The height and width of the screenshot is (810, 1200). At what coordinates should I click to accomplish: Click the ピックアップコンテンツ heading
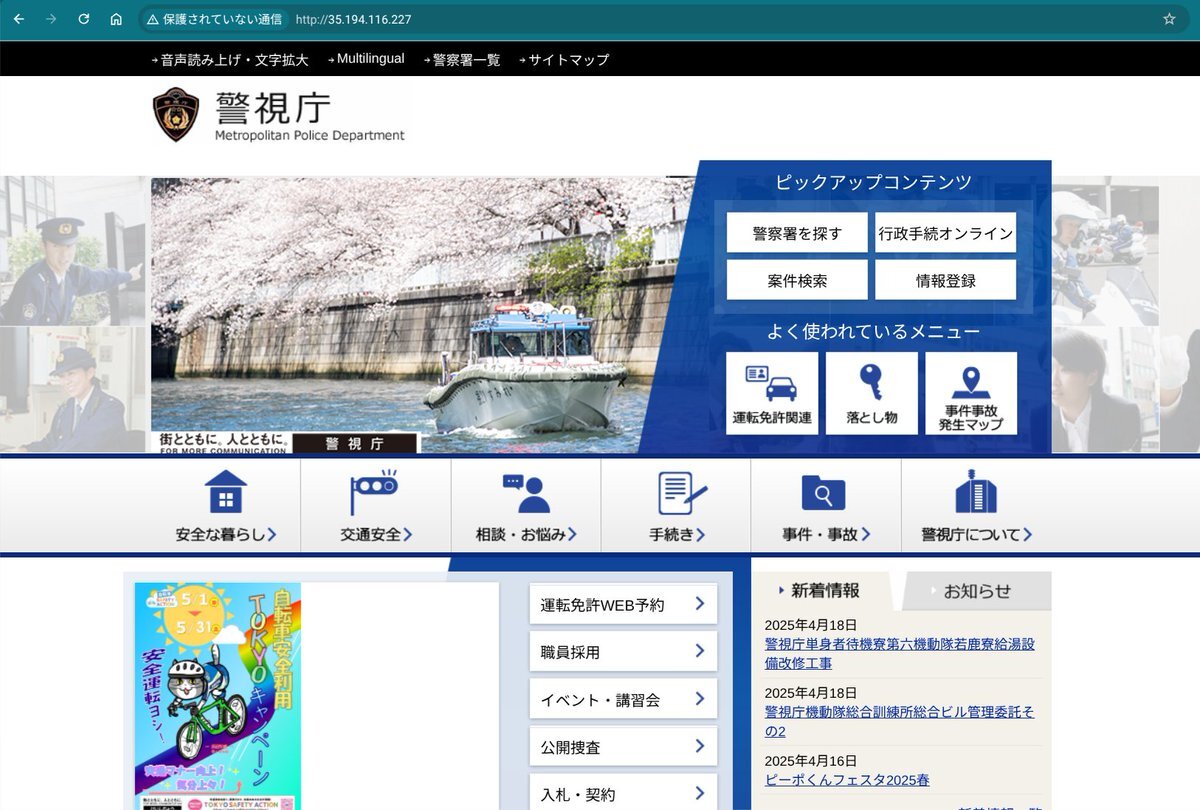click(x=873, y=183)
